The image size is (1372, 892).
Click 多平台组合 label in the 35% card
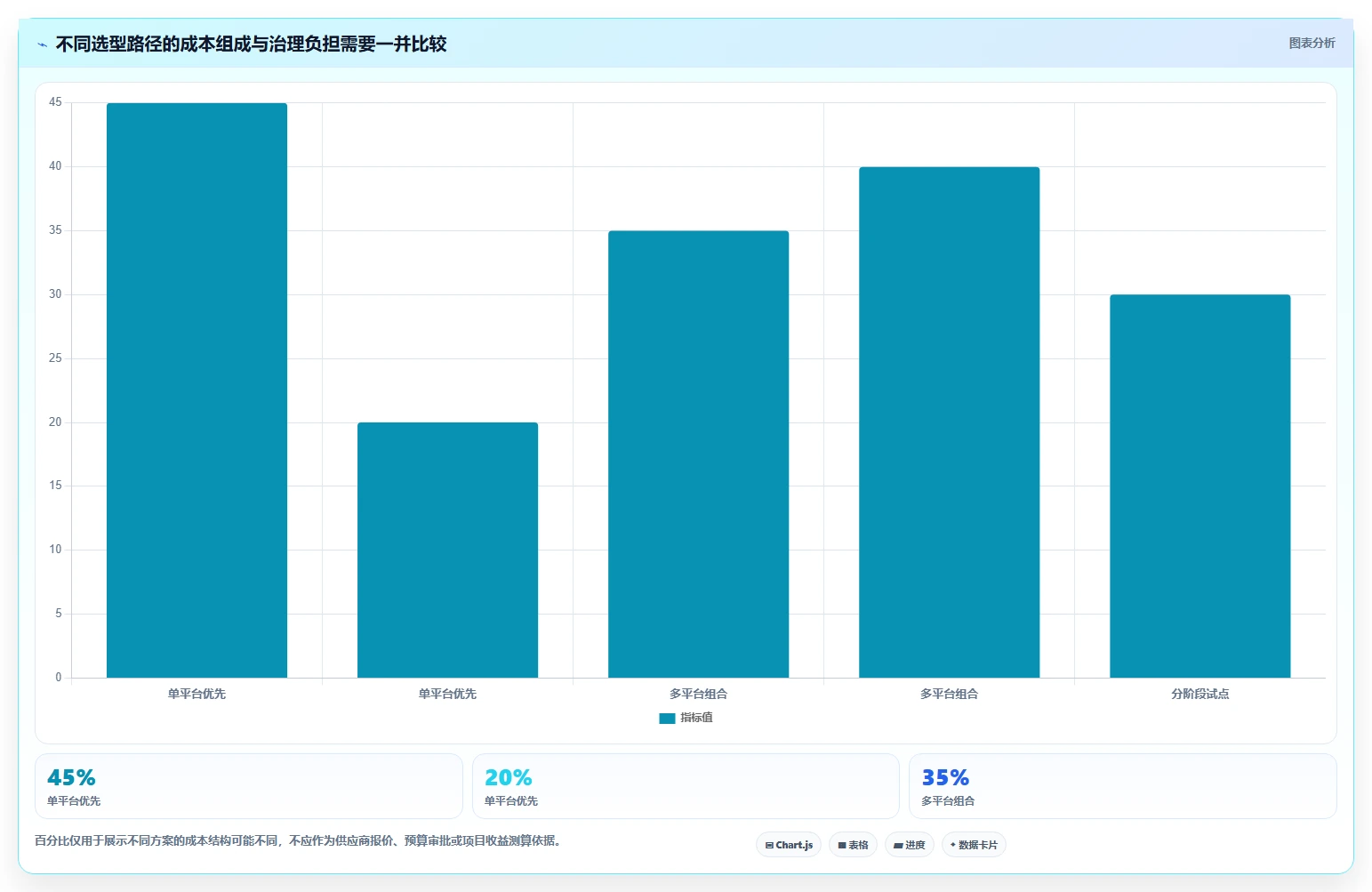coord(948,801)
